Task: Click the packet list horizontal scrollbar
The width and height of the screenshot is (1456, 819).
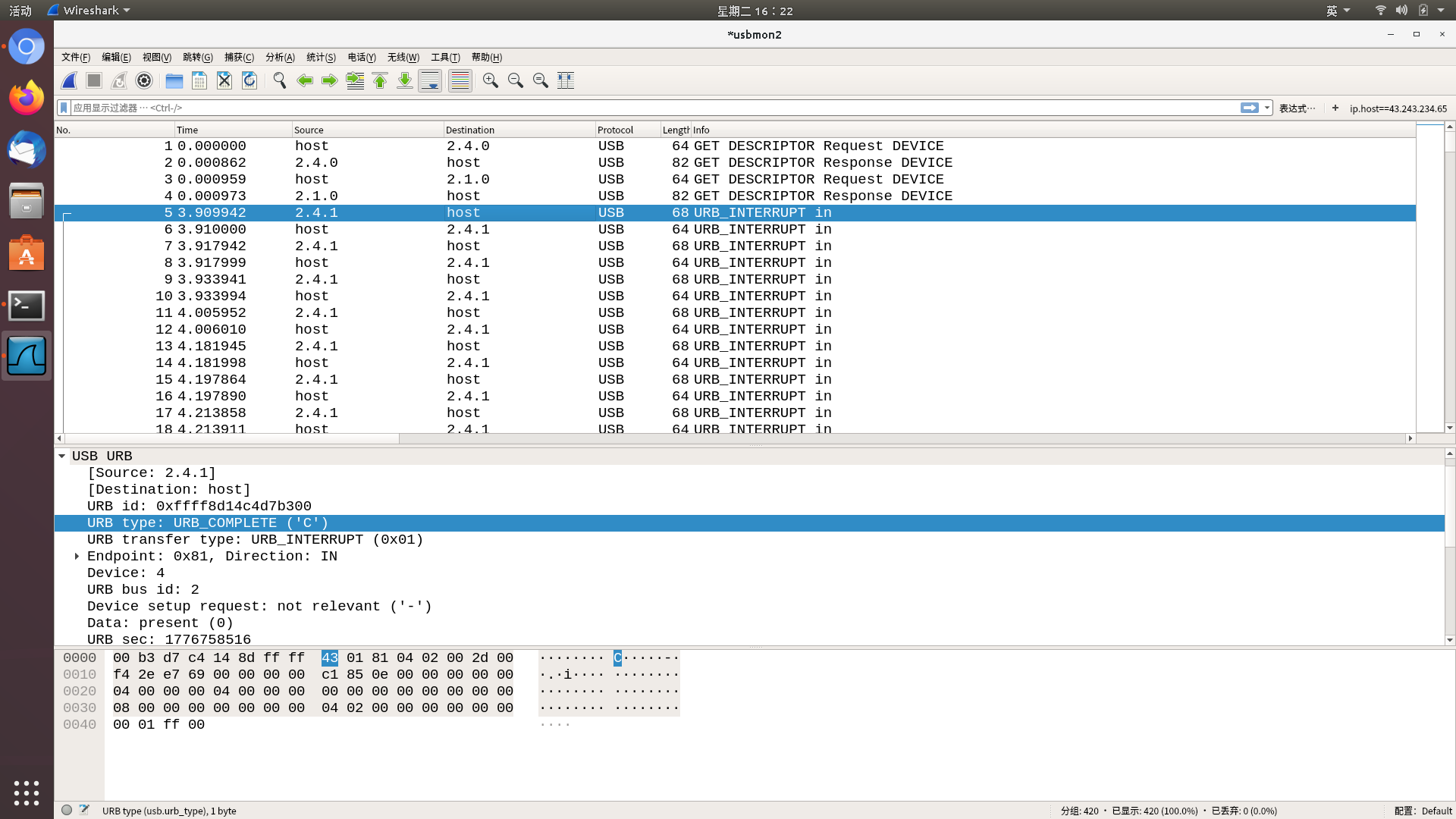Action: coord(231,438)
